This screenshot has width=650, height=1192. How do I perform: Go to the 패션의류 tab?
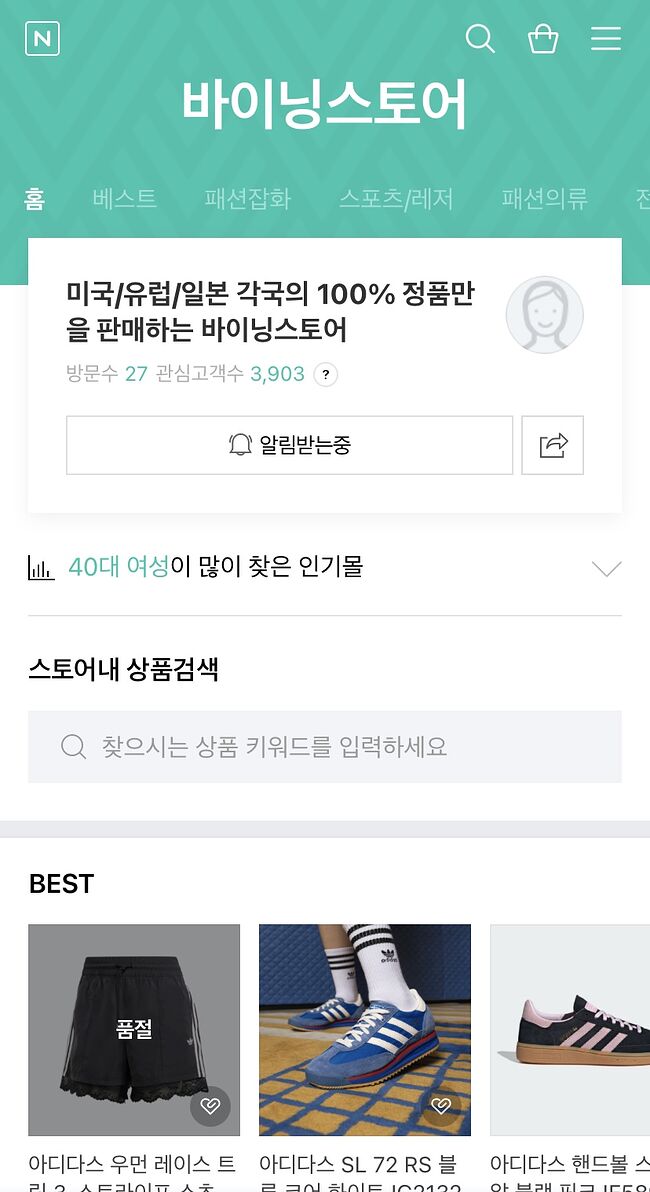pyautogui.click(x=544, y=198)
